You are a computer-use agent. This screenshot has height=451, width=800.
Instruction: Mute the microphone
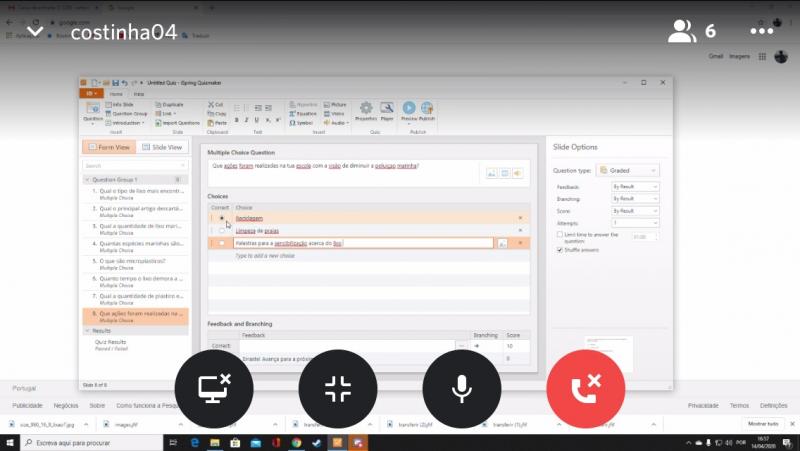(x=461, y=389)
